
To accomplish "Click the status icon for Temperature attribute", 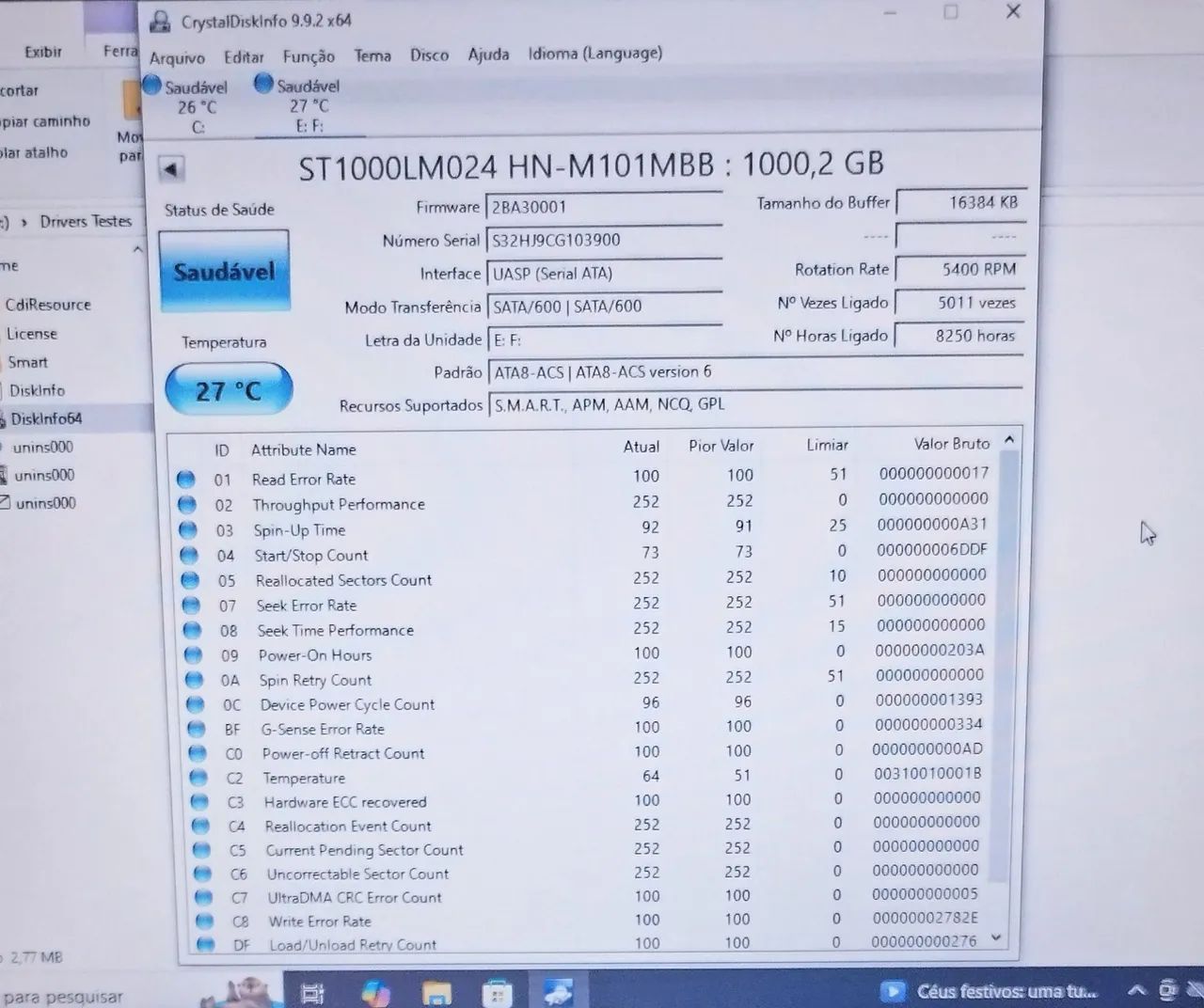I will [198, 778].
